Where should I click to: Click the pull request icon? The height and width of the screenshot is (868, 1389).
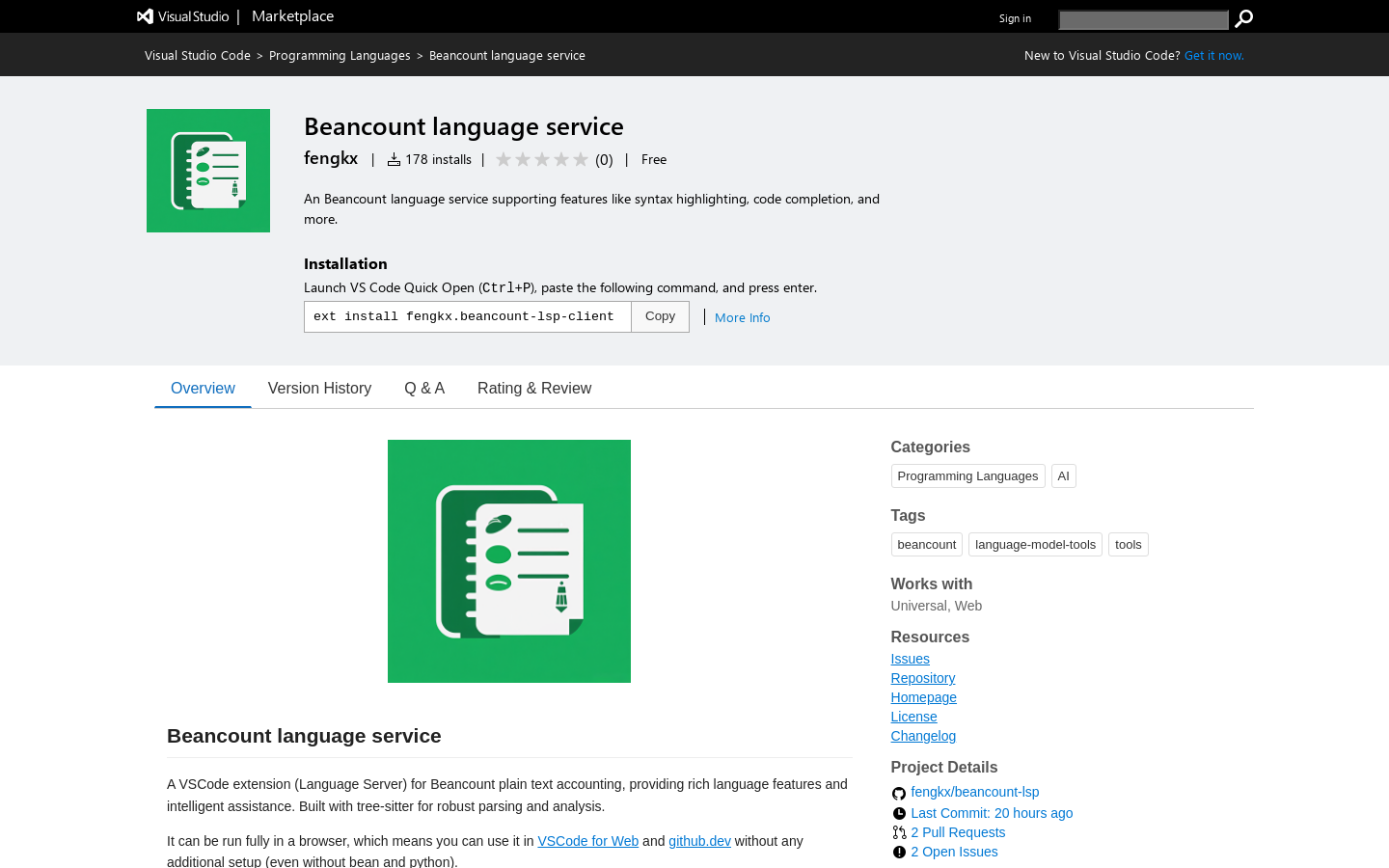click(899, 833)
